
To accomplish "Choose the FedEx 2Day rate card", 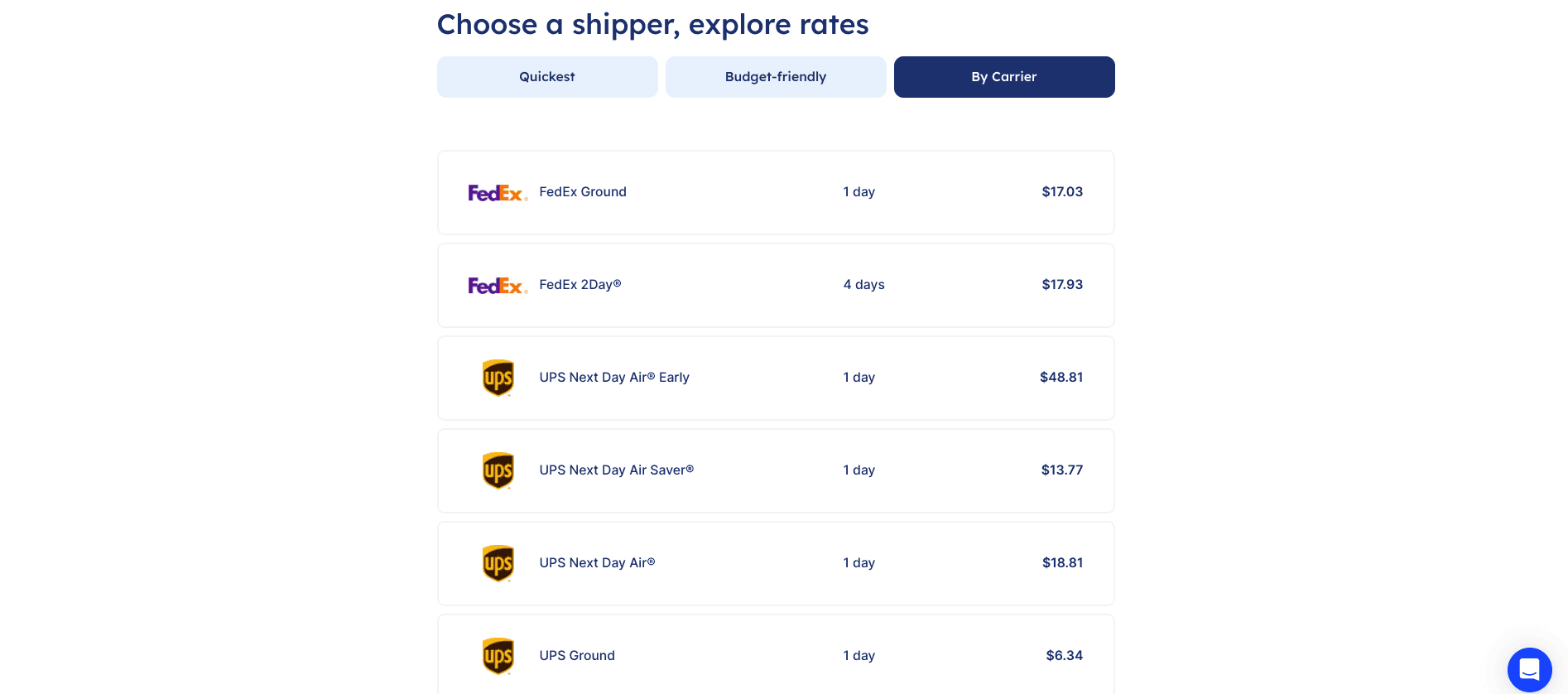I will pyautogui.click(x=776, y=285).
